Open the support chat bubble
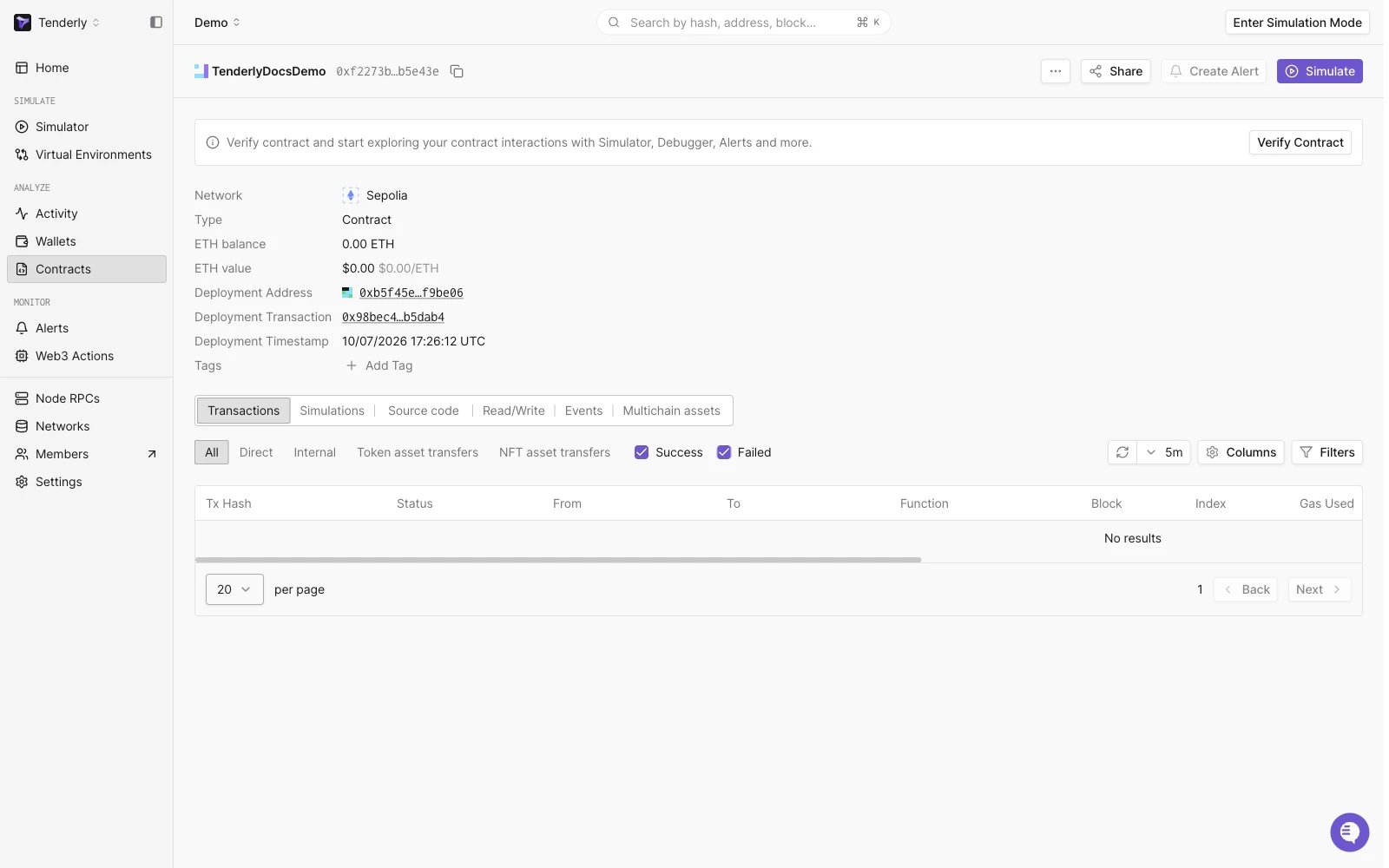This screenshot has height=868, width=1389. click(1349, 832)
